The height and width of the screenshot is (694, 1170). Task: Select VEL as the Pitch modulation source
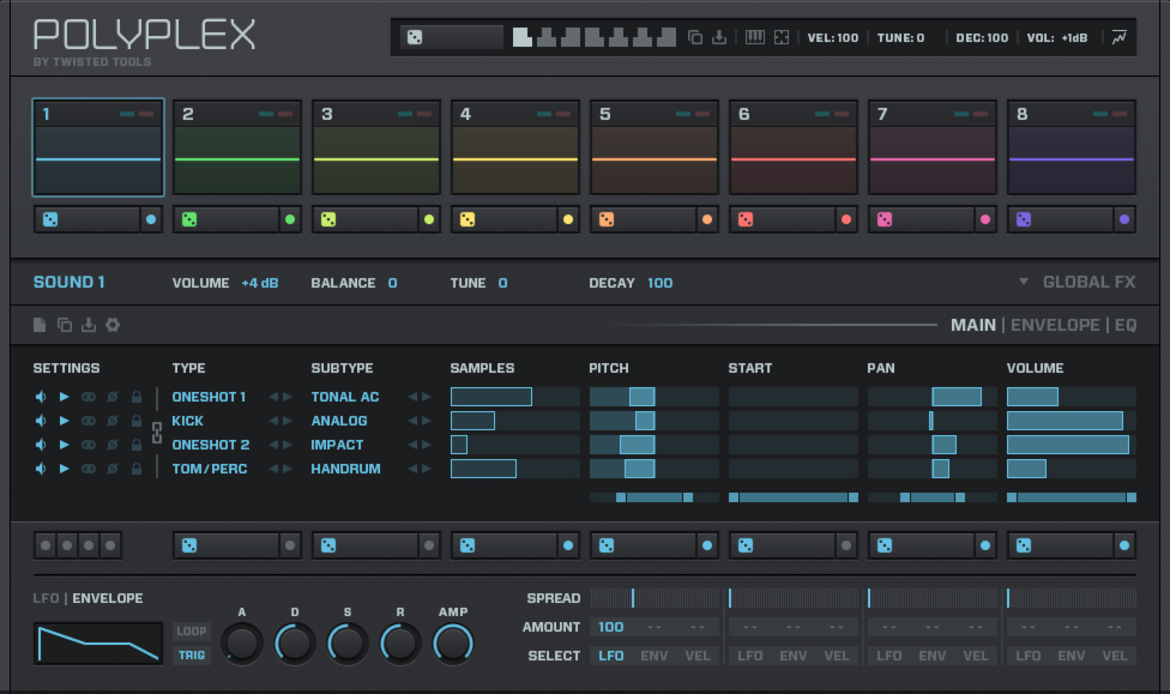point(698,656)
